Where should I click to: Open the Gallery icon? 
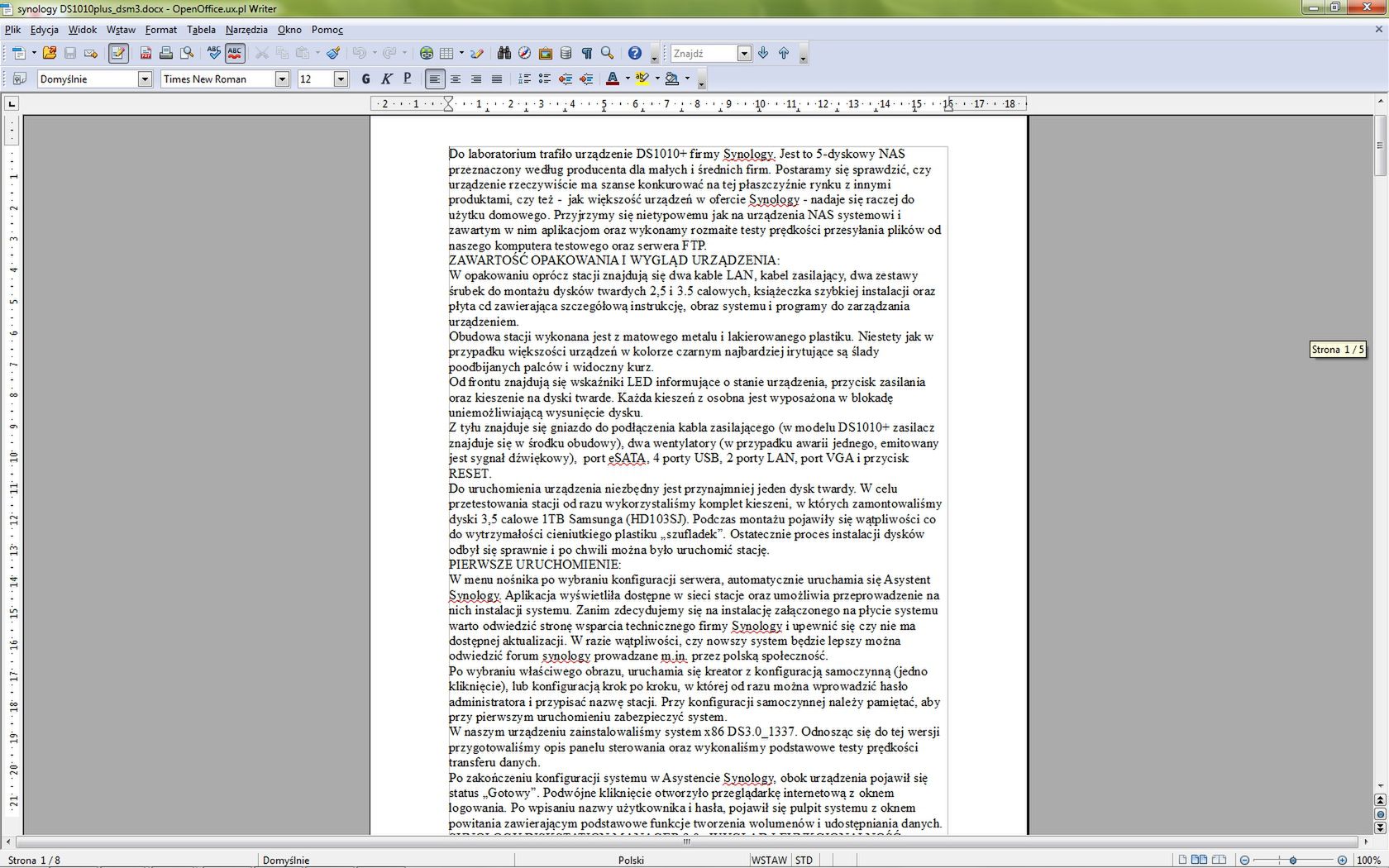click(x=546, y=53)
